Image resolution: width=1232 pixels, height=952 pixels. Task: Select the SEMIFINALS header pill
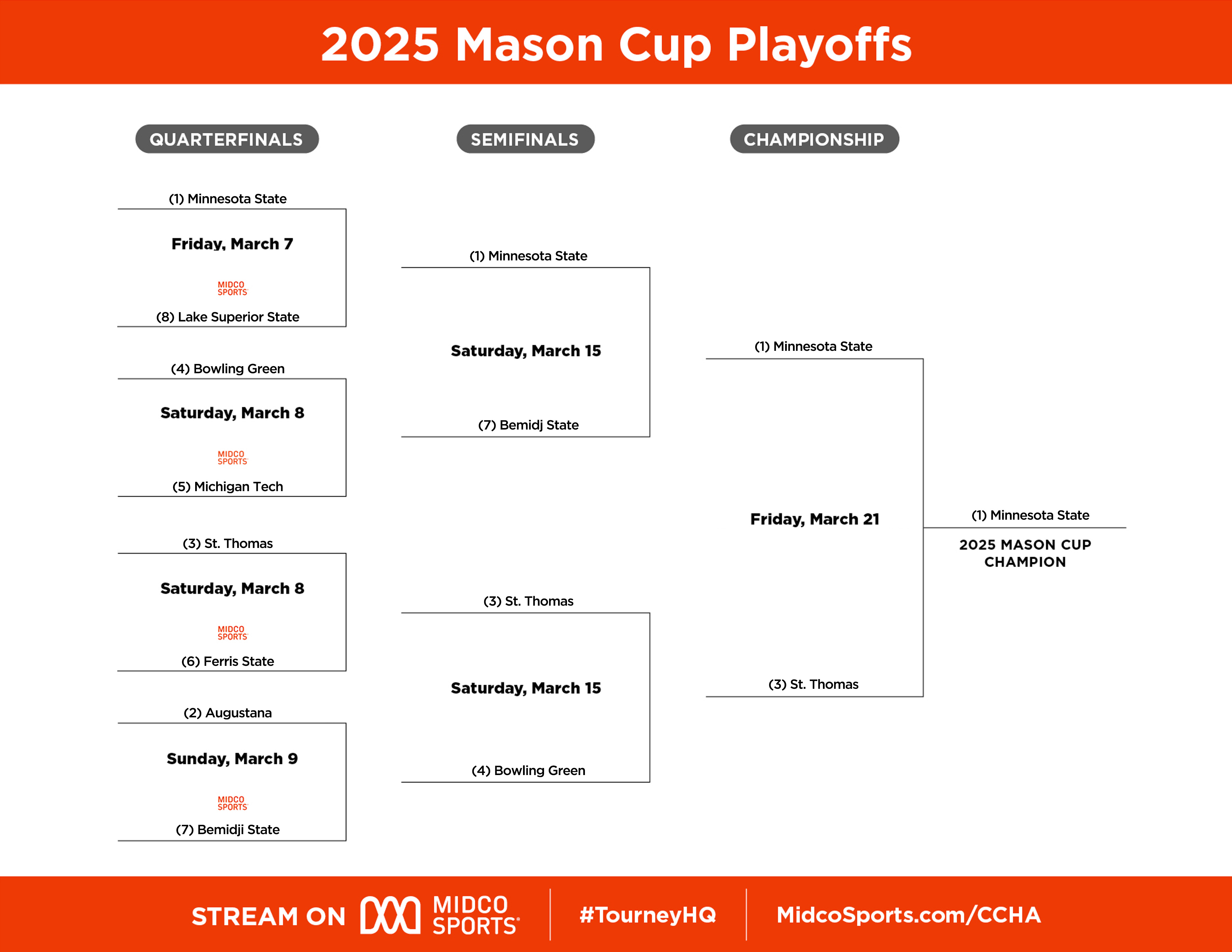(525, 139)
